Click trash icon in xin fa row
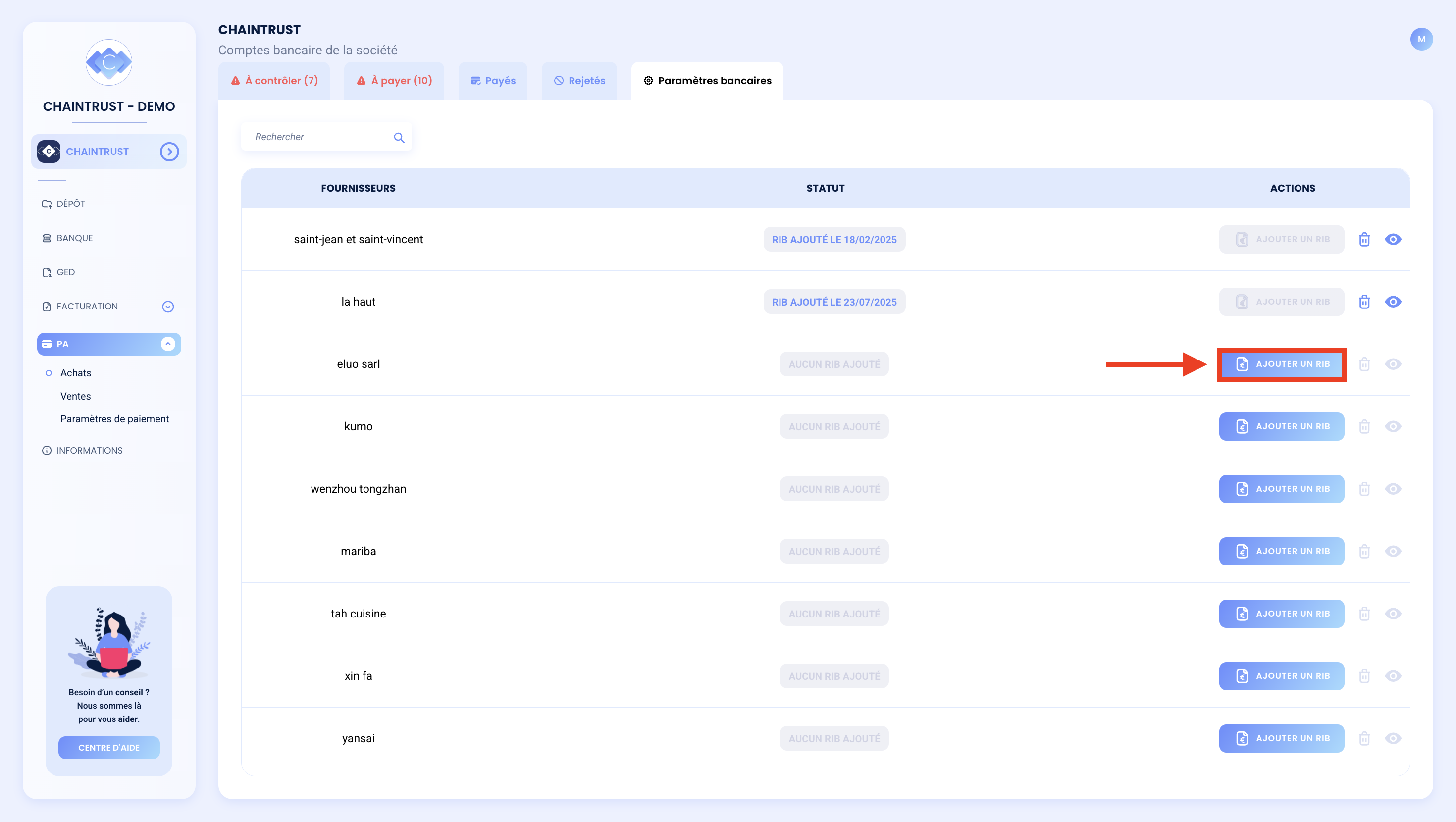Viewport: 1456px width, 822px height. tap(1364, 675)
